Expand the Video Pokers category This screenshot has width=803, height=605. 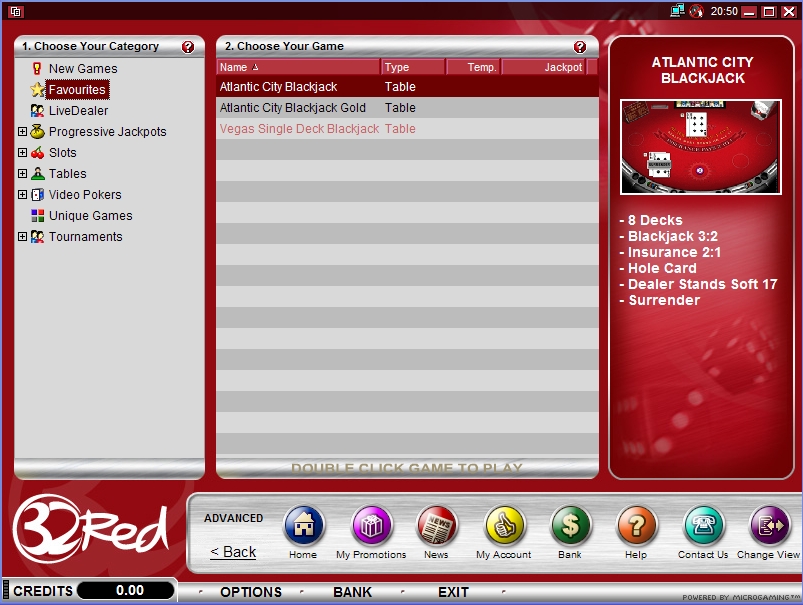click(x=22, y=195)
